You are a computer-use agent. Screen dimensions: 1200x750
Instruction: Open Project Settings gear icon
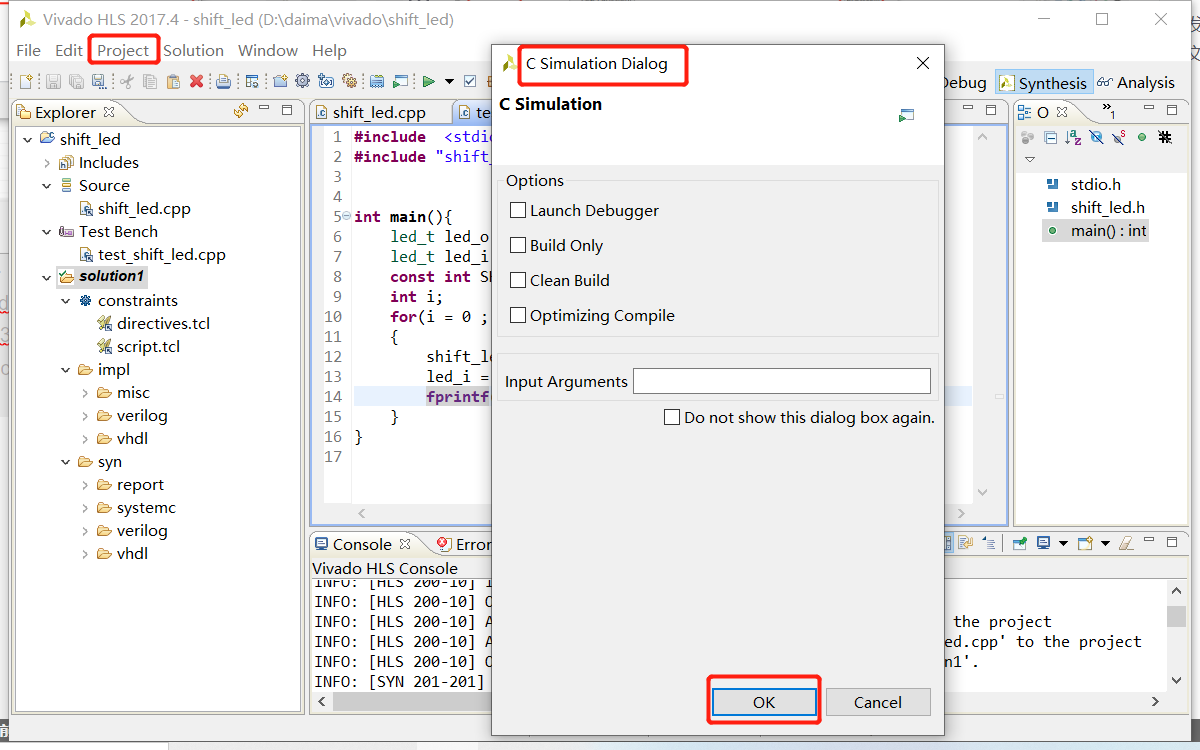[x=302, y=82]
